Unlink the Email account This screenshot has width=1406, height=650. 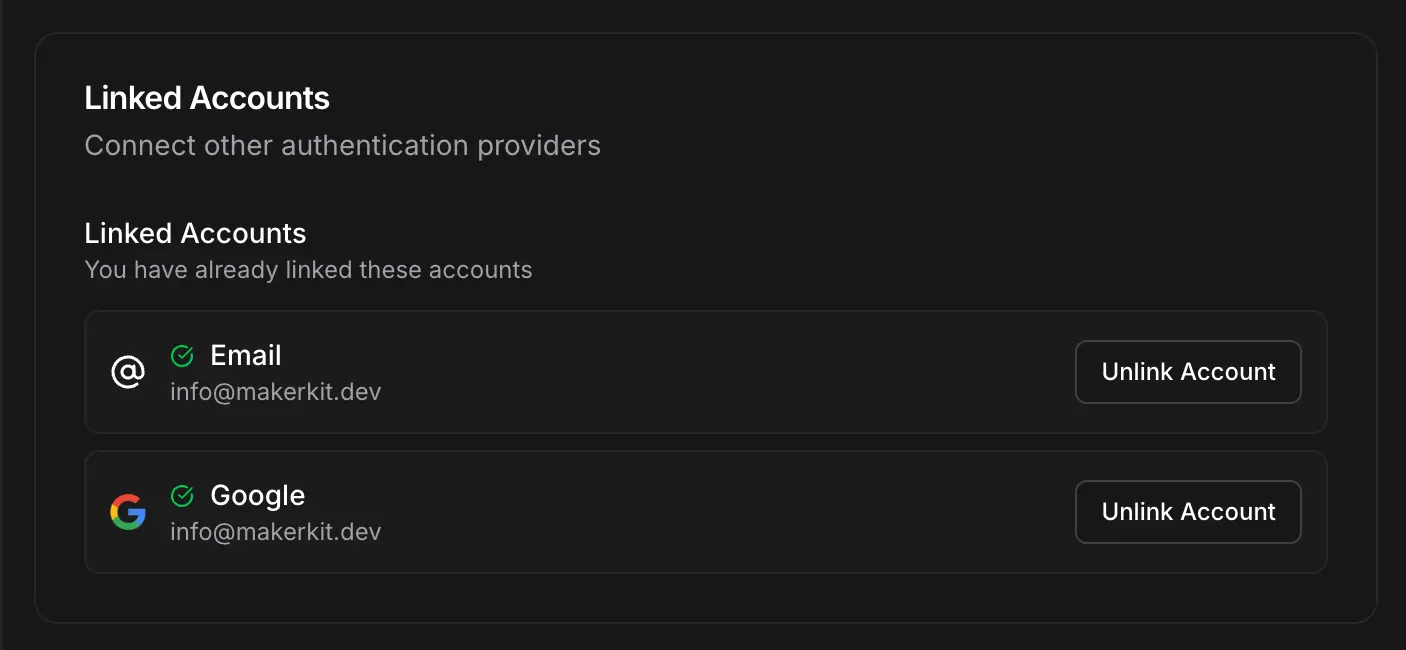[1188, 372]
